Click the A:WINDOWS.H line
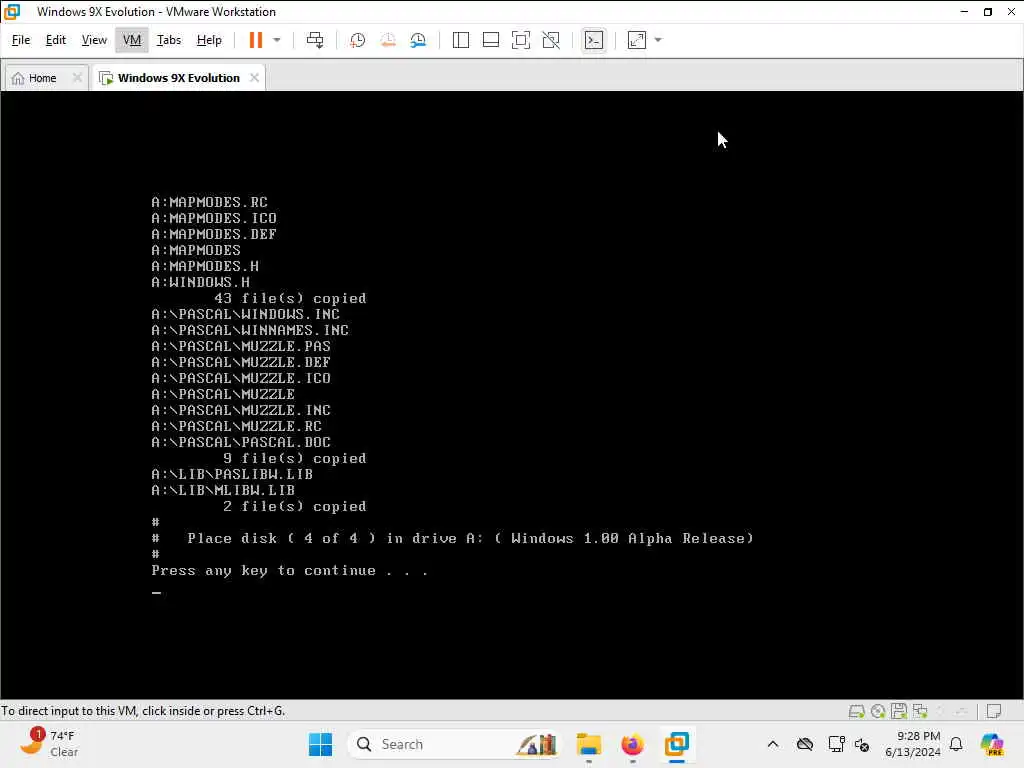 click(200, 282)
